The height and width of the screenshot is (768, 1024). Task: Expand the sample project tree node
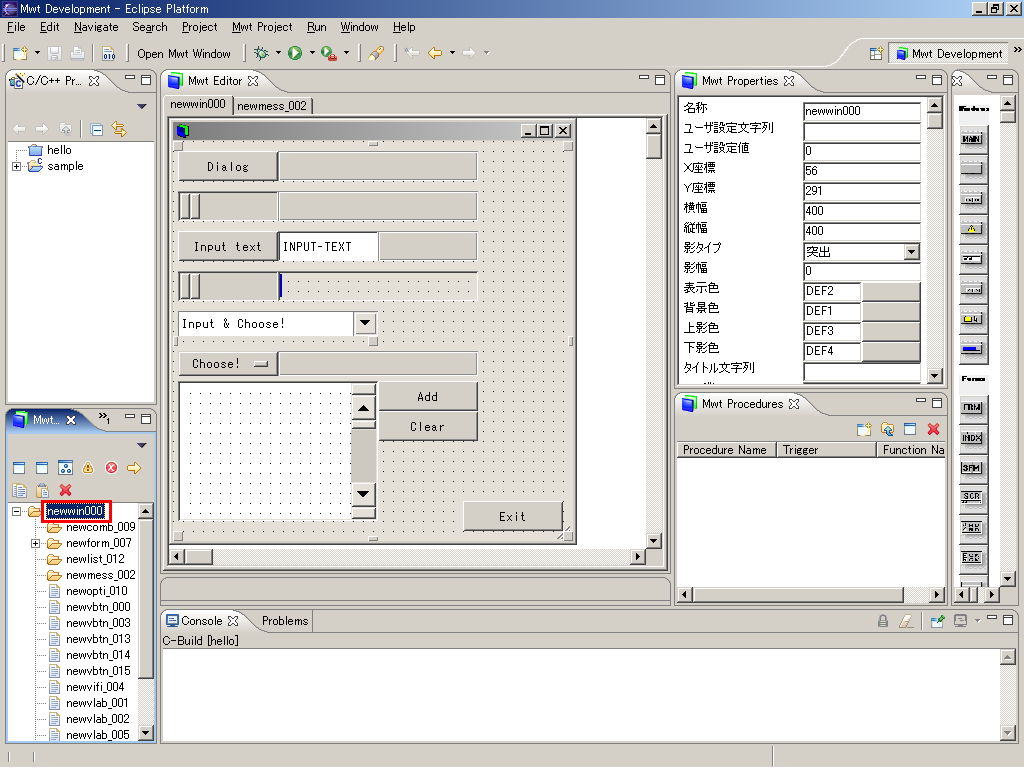(16, 167)
